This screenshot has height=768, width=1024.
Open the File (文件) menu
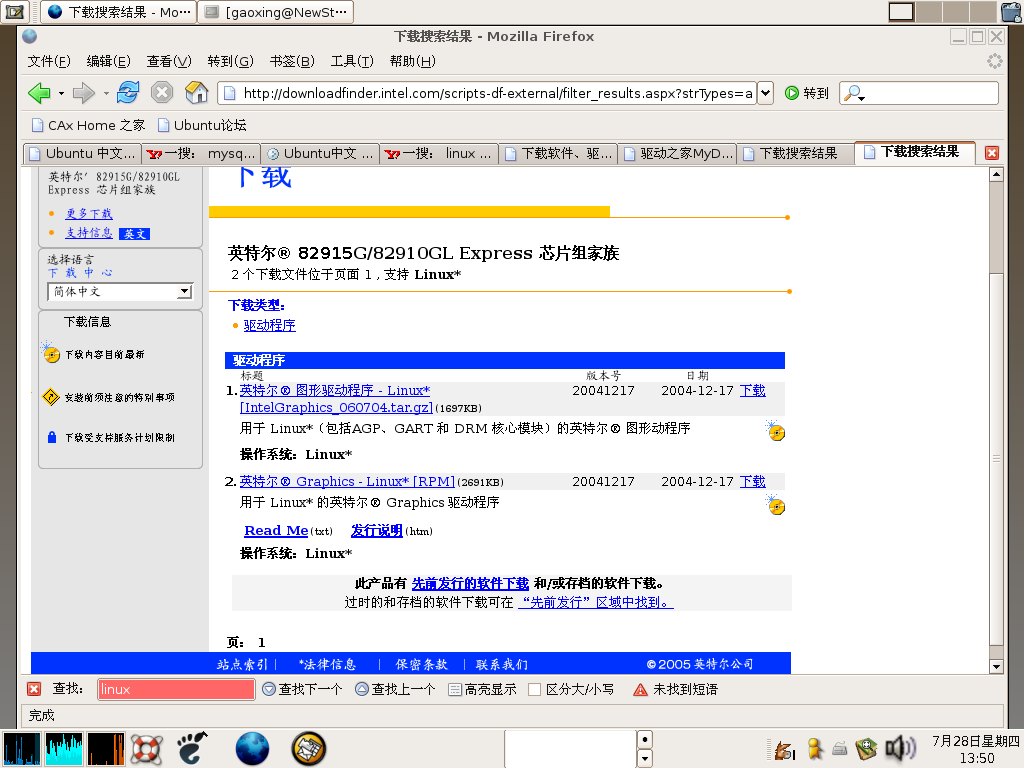click(x=49, y=61)
